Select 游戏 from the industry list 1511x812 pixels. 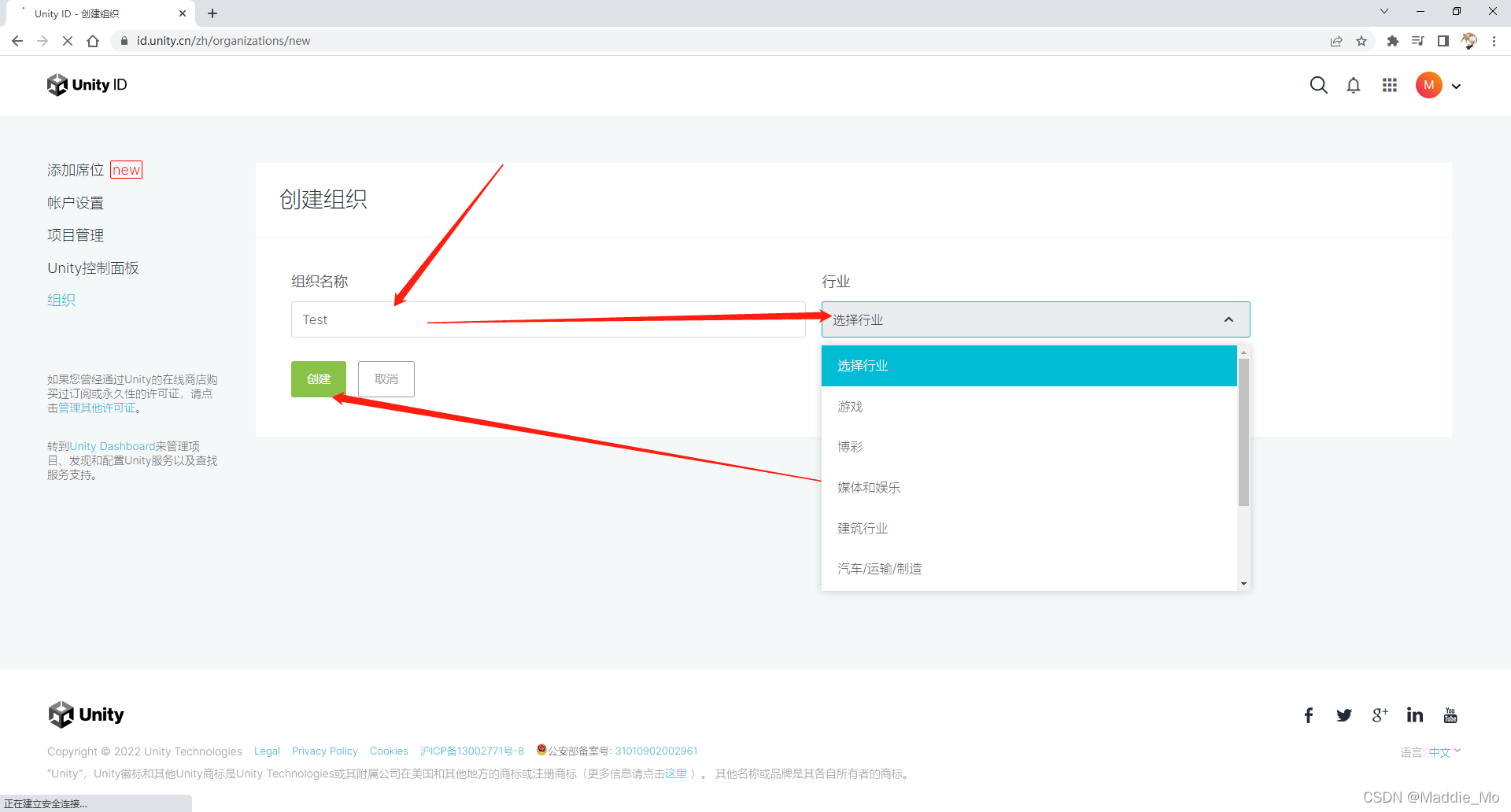click(x=1029, y=407)
